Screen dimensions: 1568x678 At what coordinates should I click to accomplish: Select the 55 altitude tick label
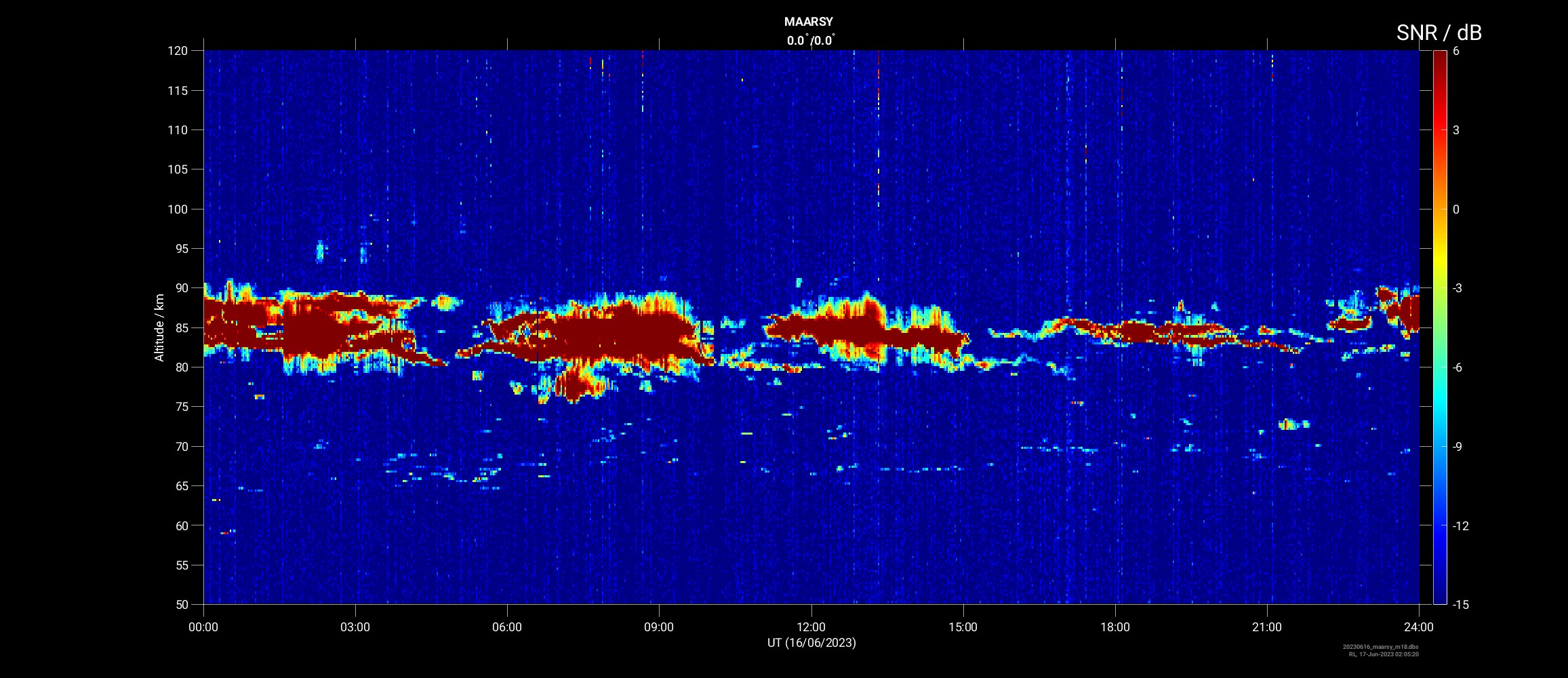(181, 565)
